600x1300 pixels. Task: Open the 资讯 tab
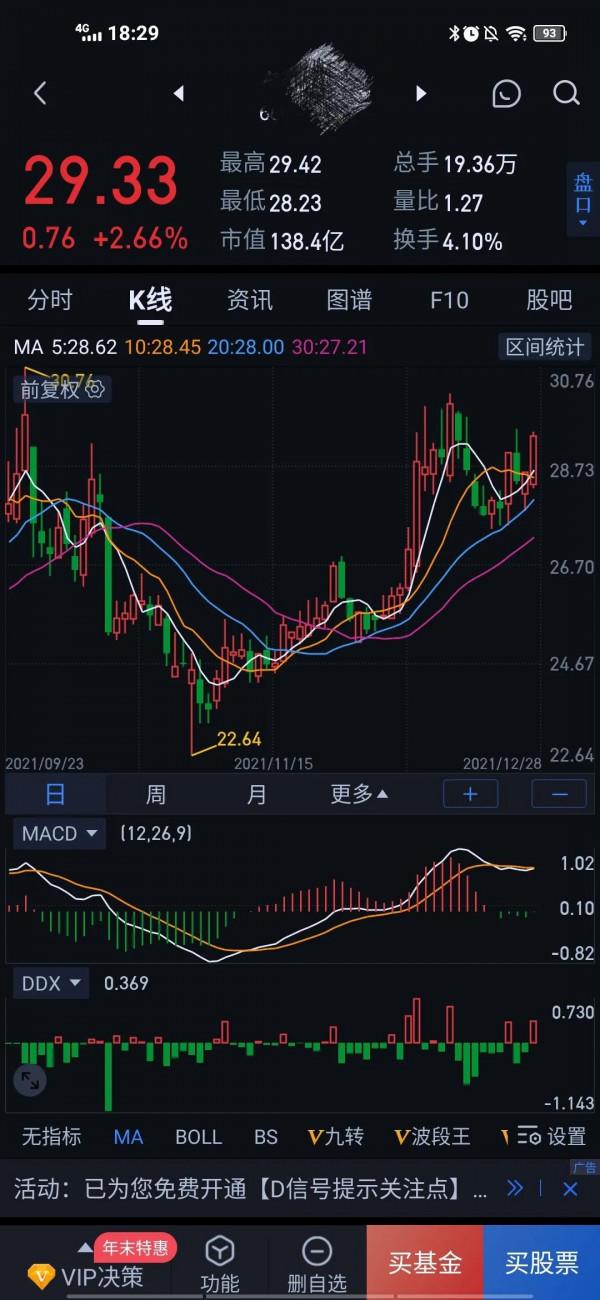point(250,300)
